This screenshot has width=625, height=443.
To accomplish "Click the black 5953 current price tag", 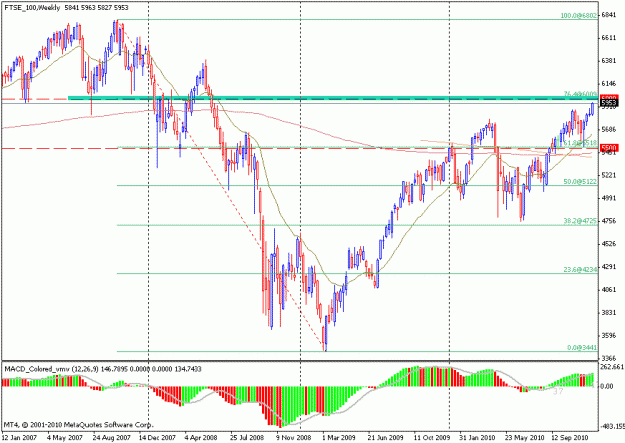I will 609,103.
